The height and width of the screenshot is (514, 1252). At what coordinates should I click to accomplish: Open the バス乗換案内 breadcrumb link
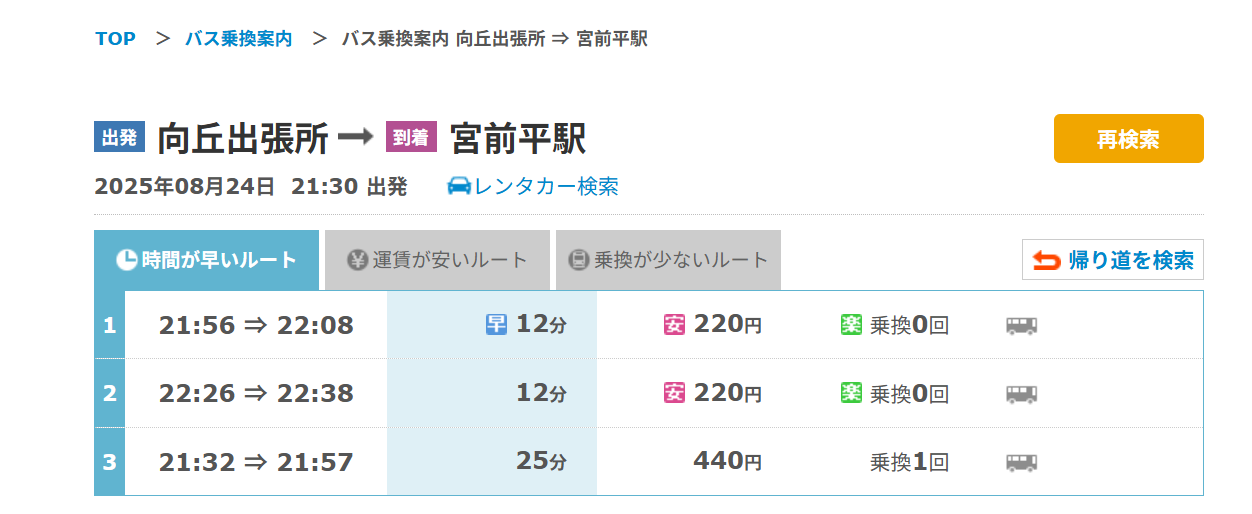(x=239, y=39)
